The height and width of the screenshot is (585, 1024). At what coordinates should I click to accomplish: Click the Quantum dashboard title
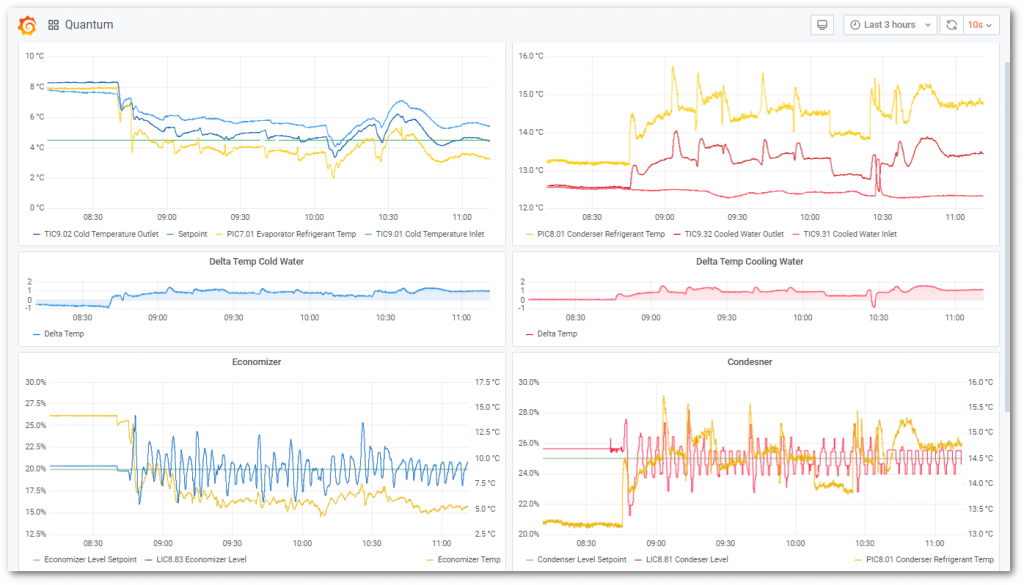pos(89,25)
